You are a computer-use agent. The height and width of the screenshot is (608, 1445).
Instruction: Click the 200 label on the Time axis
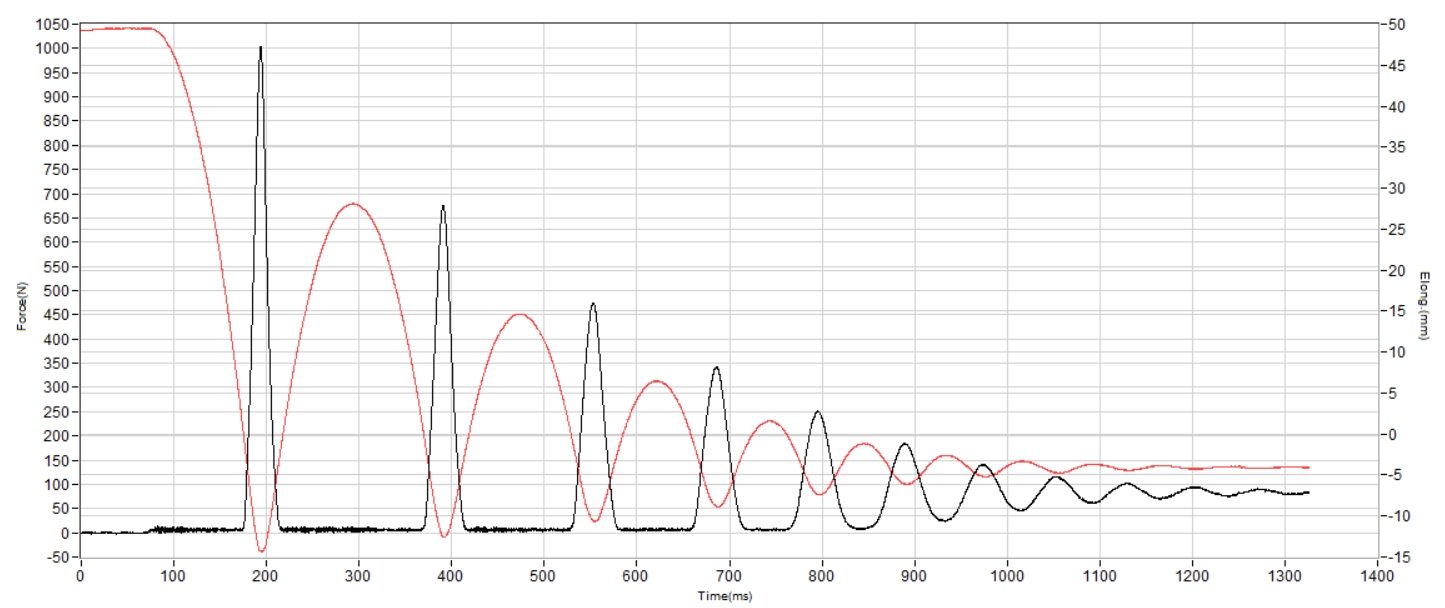[265, 577]
